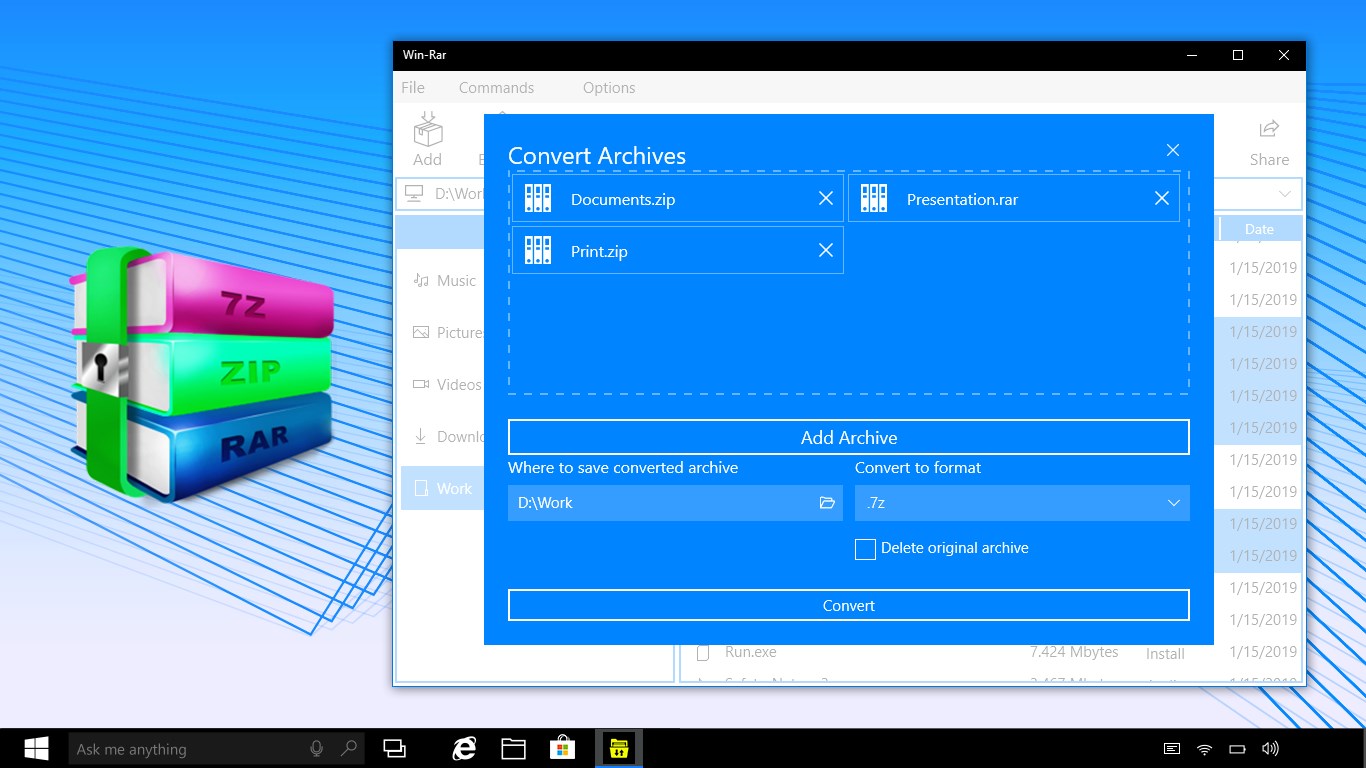The image size is (1366, 768).
Task: Click the Win-Rar app icon in the taskbar
Action: (619, 749)
